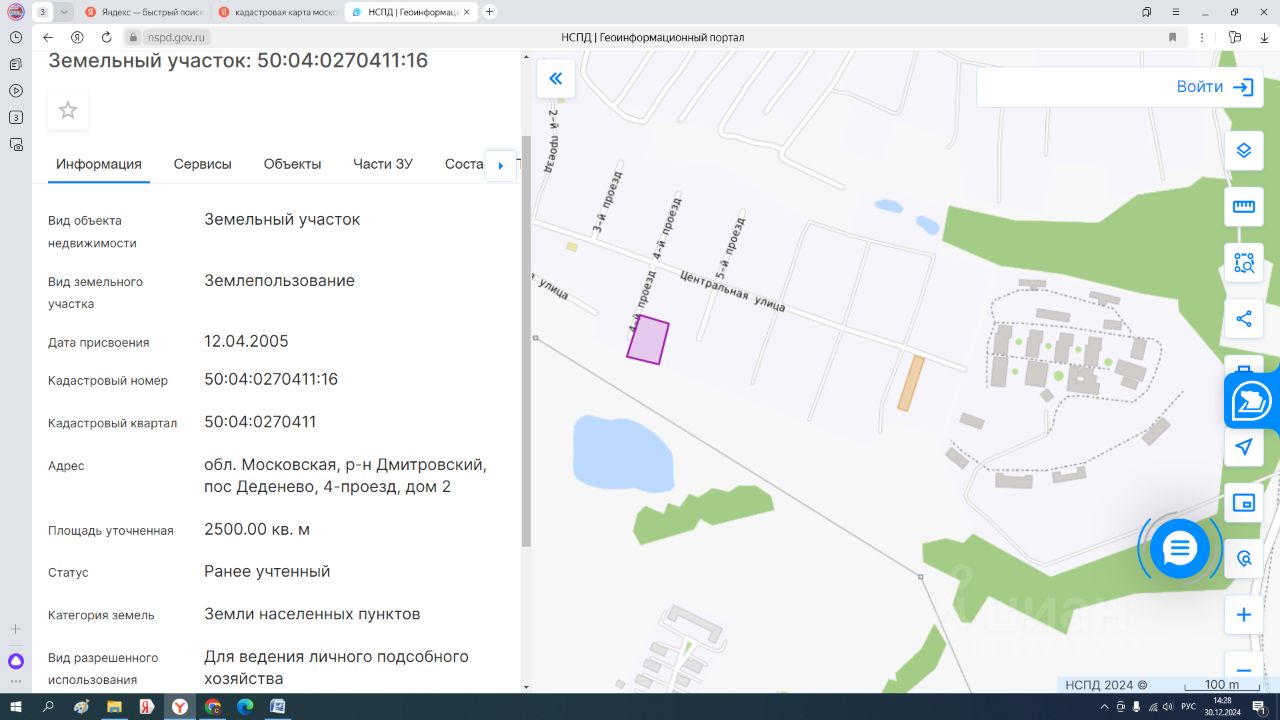Open the Части ЗУ tab
The image size is (1280, 720).
tap(383, 164)
